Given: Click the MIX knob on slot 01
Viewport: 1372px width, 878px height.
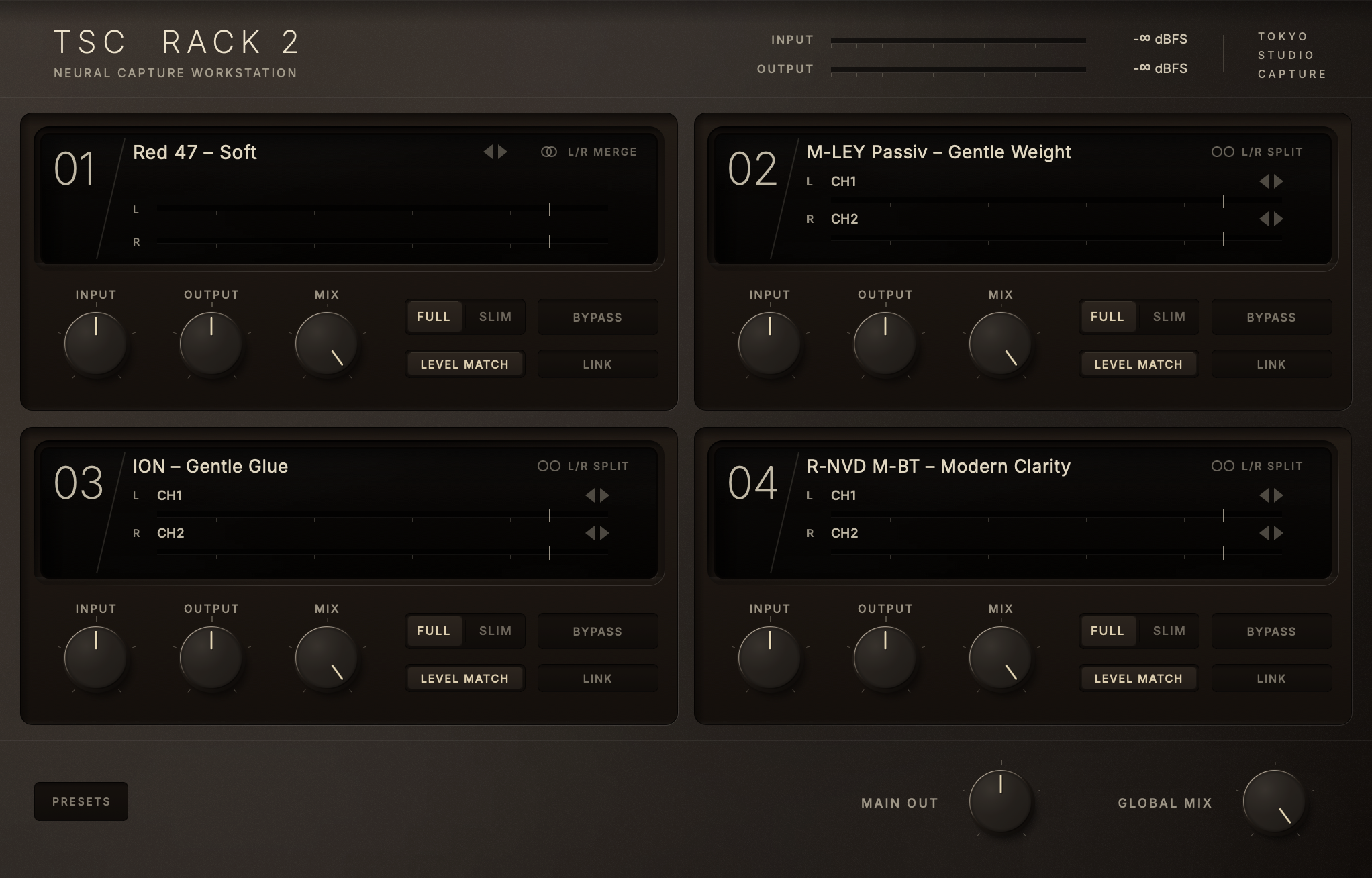Looking at the screenshot, I should (x=327, y=344).
